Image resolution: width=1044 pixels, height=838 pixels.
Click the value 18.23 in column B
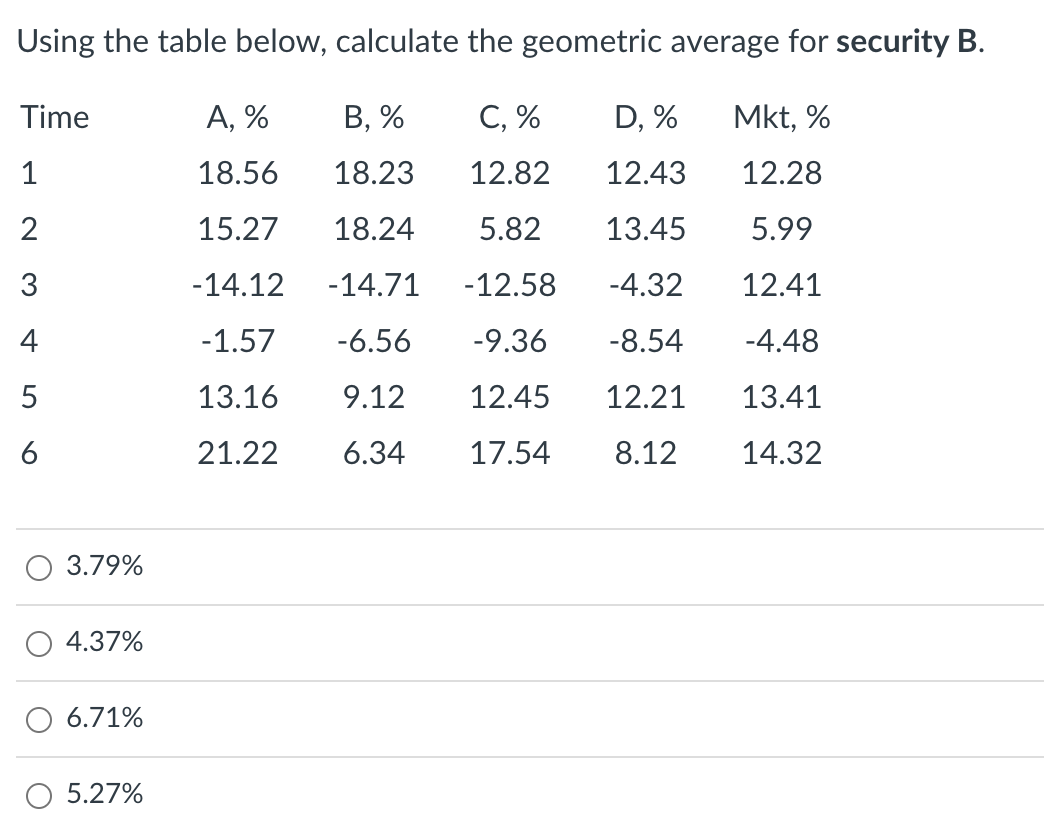[374, 173]
